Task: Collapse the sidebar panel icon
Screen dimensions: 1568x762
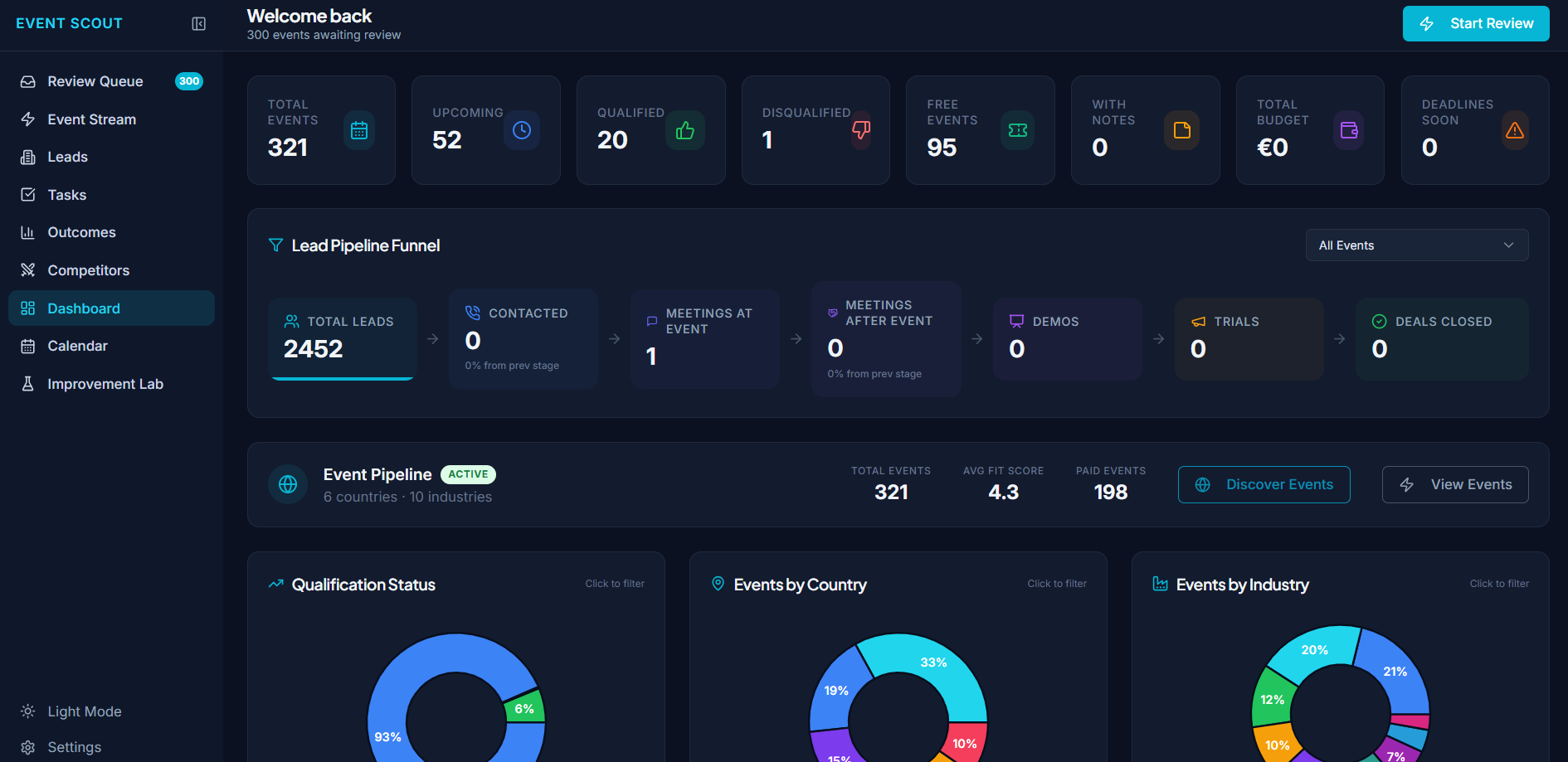Action: pos(199,24)
